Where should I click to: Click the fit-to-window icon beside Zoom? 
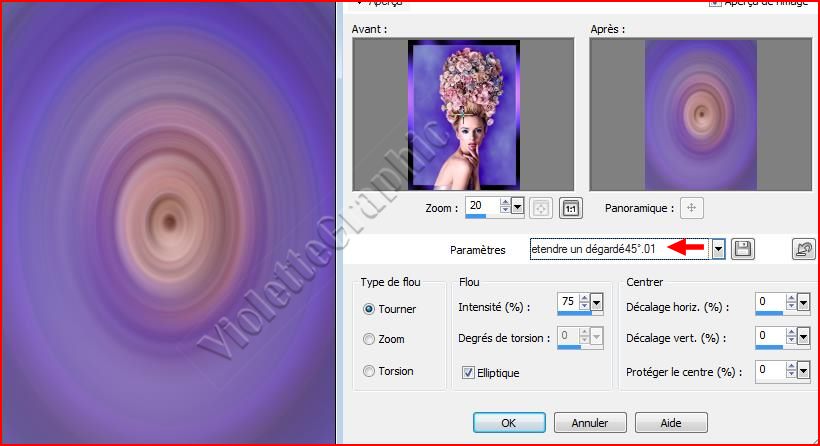[540, 208]
